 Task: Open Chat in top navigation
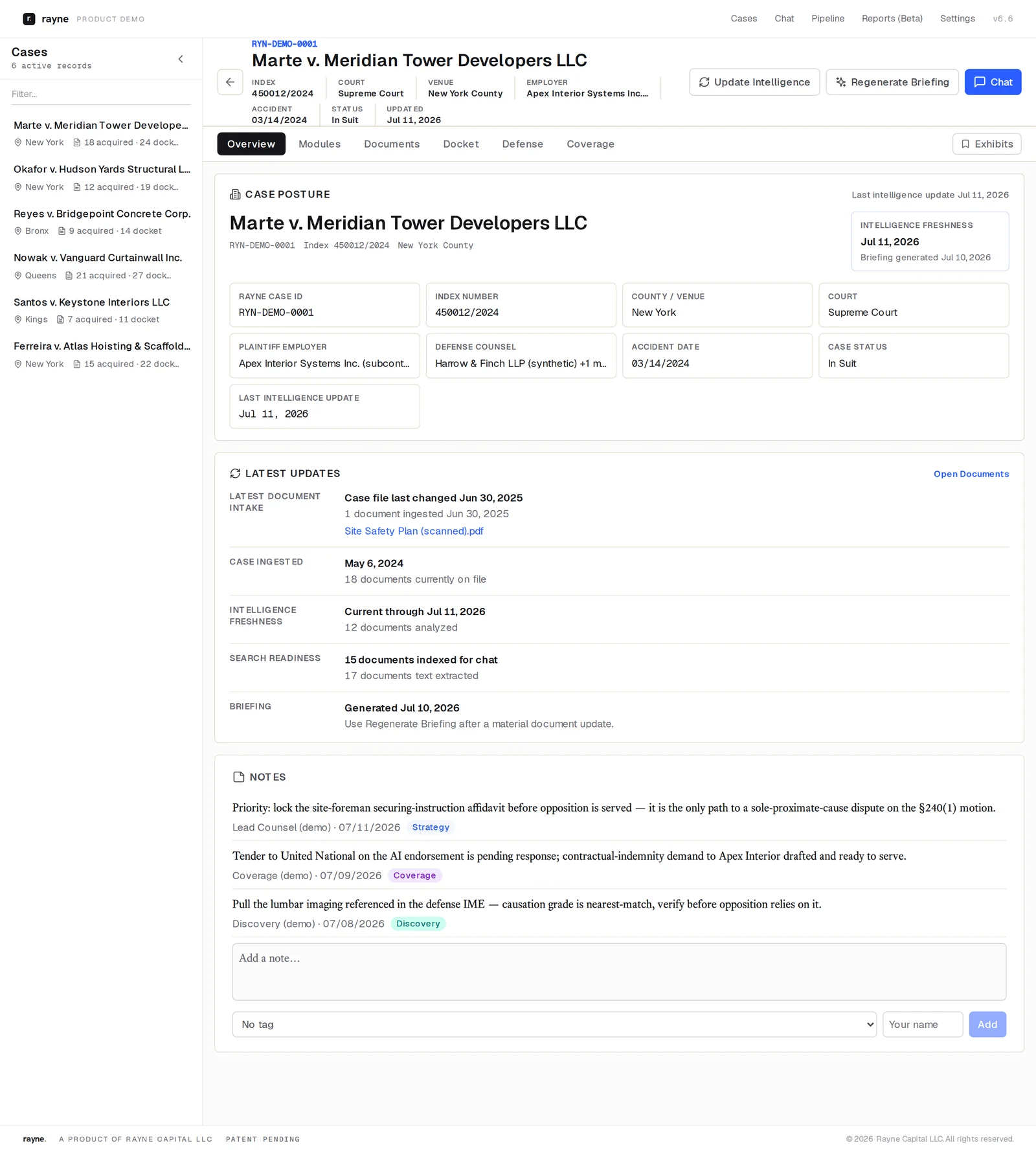pyautogui.click(x=784, y=19)
